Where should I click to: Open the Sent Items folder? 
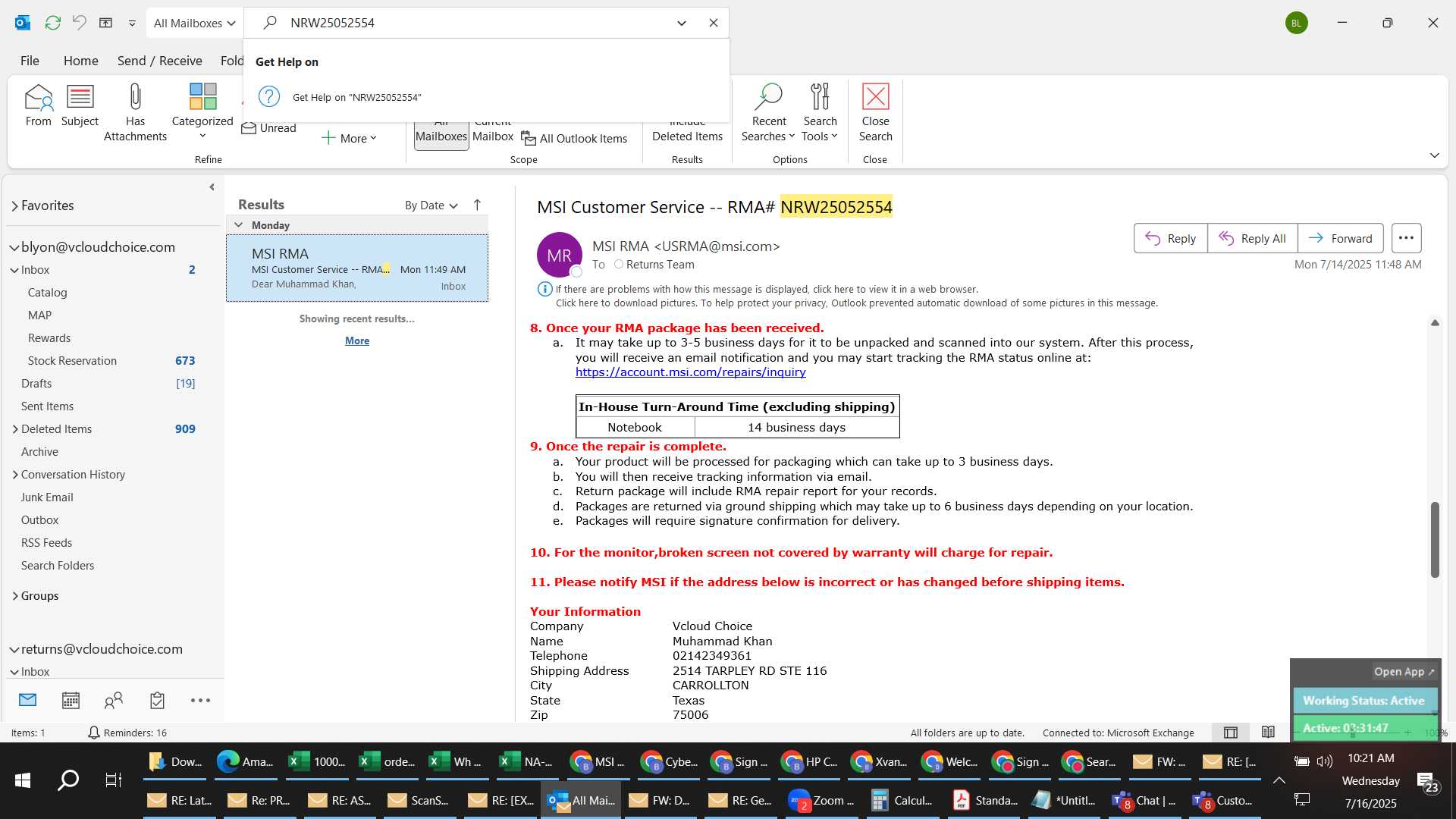47,406
